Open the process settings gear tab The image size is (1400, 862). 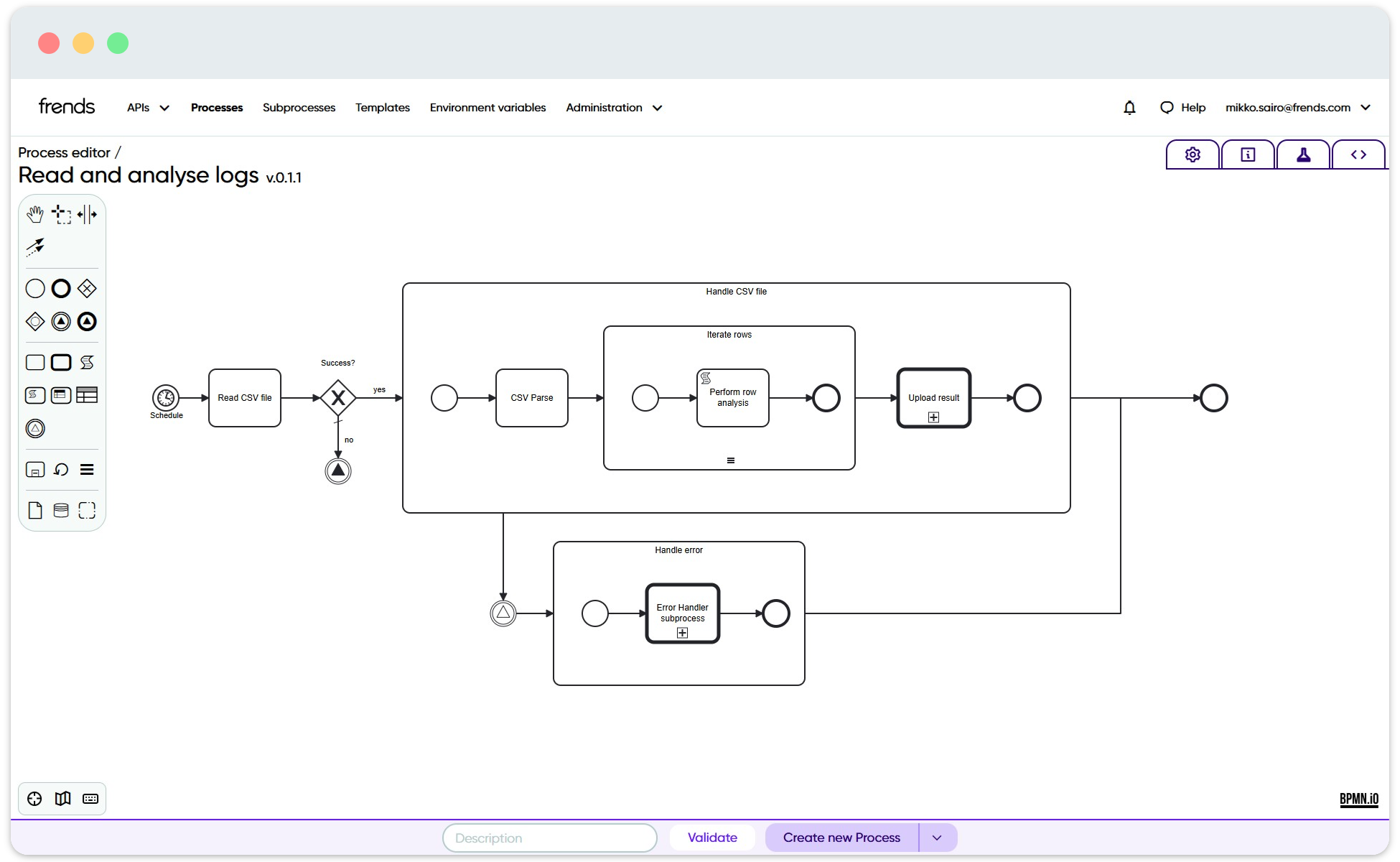tap(1192, 154)
